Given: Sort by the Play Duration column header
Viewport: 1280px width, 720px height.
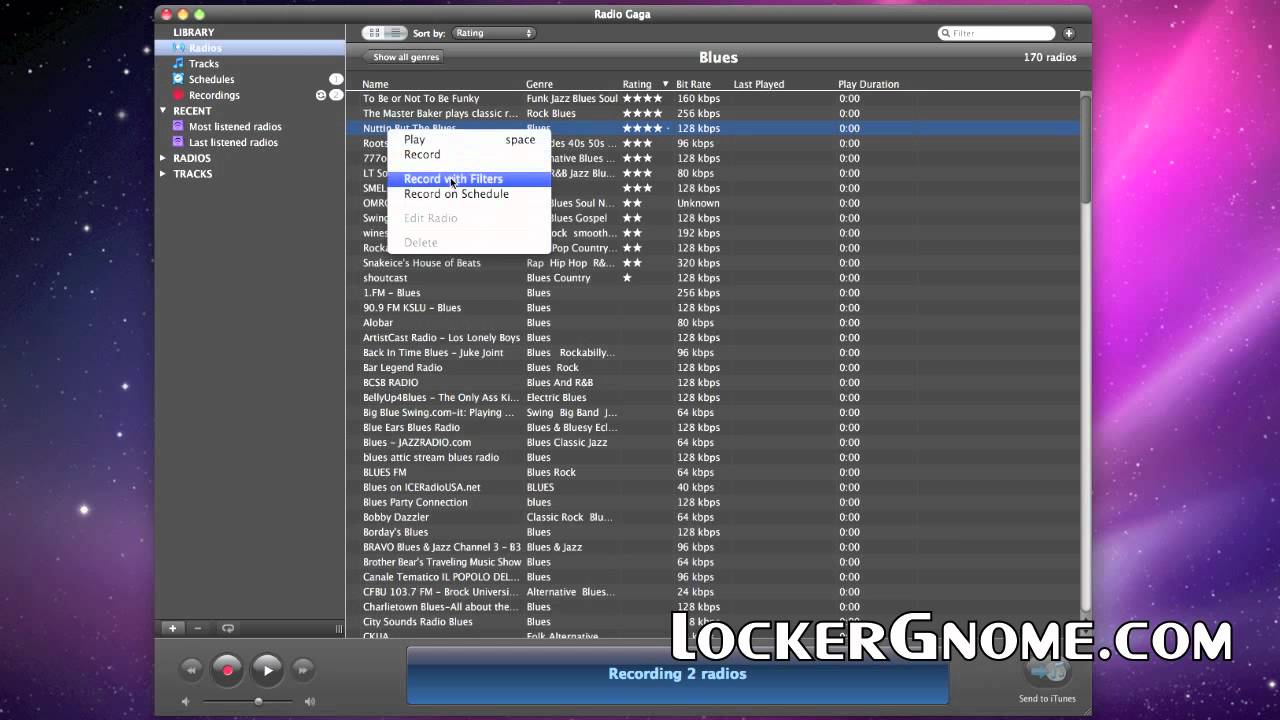Looking at the screenshot, I should 868,84.
